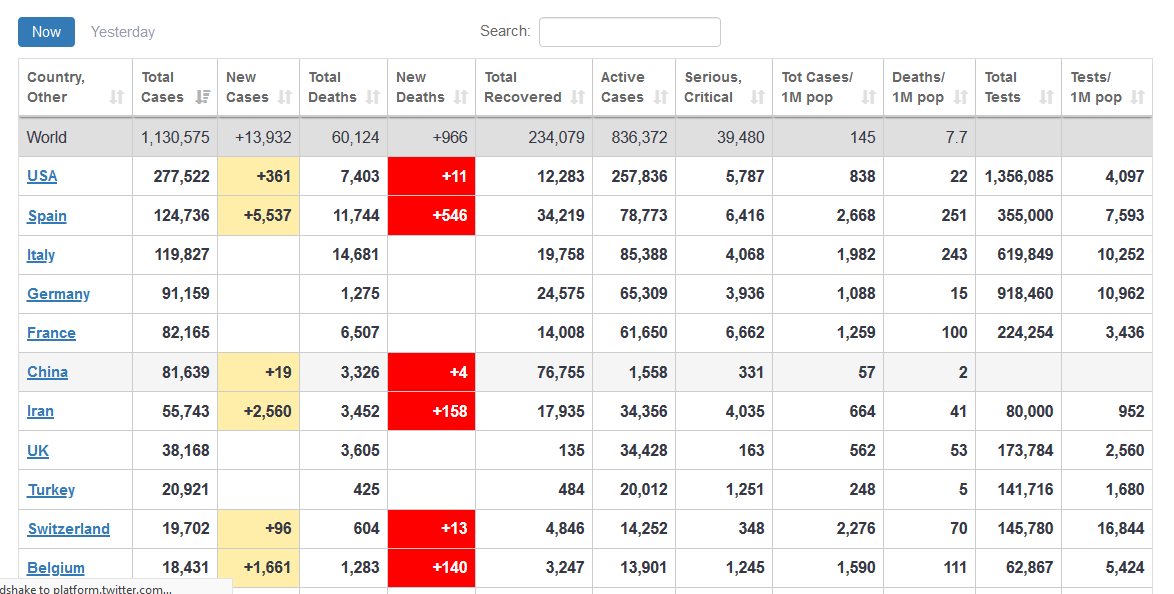The width and height of the screenshot is (1174, 594).
Task: Switch to the Yesterday tab
Action: (x=123, y=32)
